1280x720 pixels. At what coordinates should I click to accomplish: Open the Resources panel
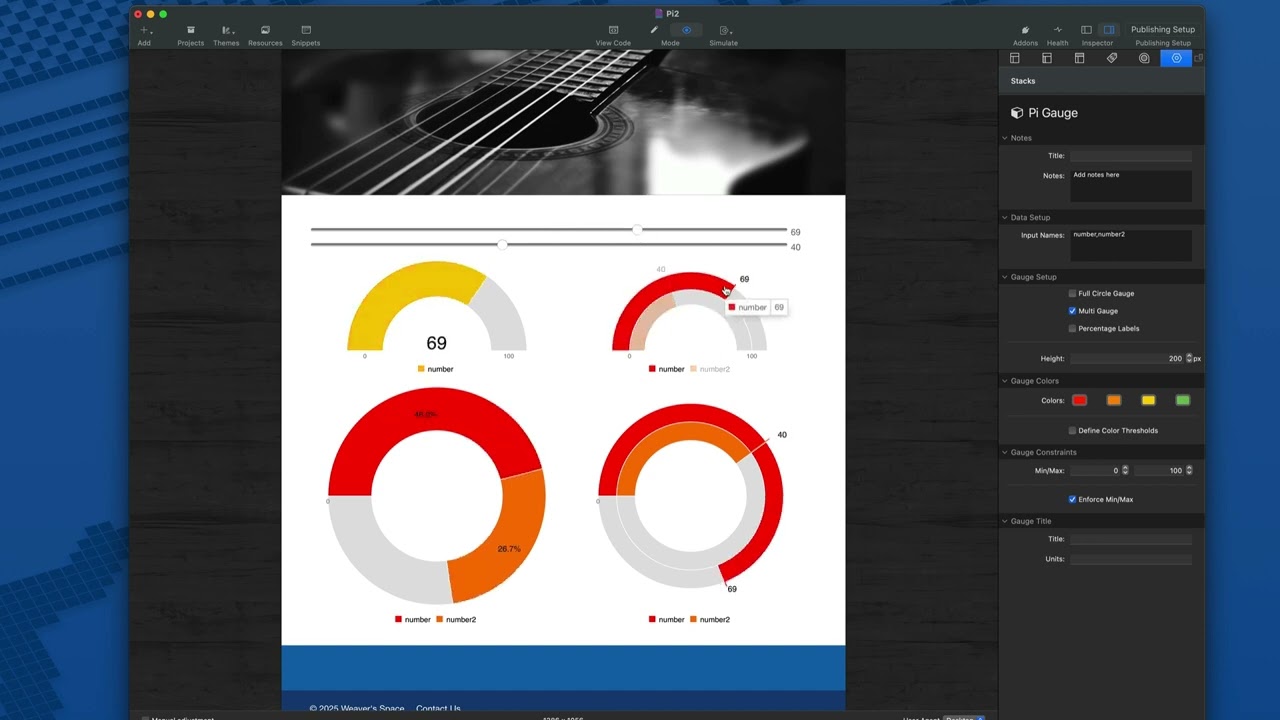pos(265,35)
